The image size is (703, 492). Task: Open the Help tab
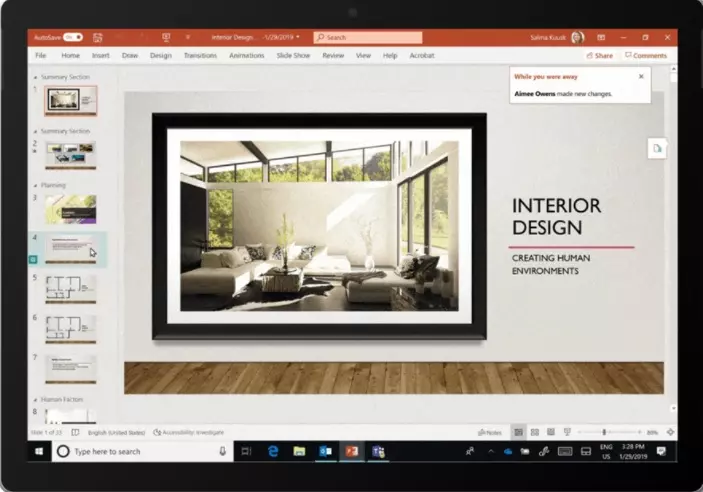[390, 55]
